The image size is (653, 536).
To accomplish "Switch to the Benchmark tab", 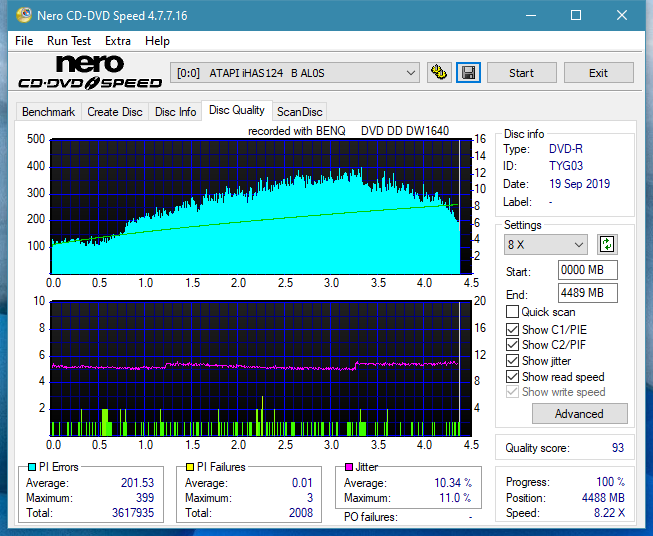I will 49,112.
